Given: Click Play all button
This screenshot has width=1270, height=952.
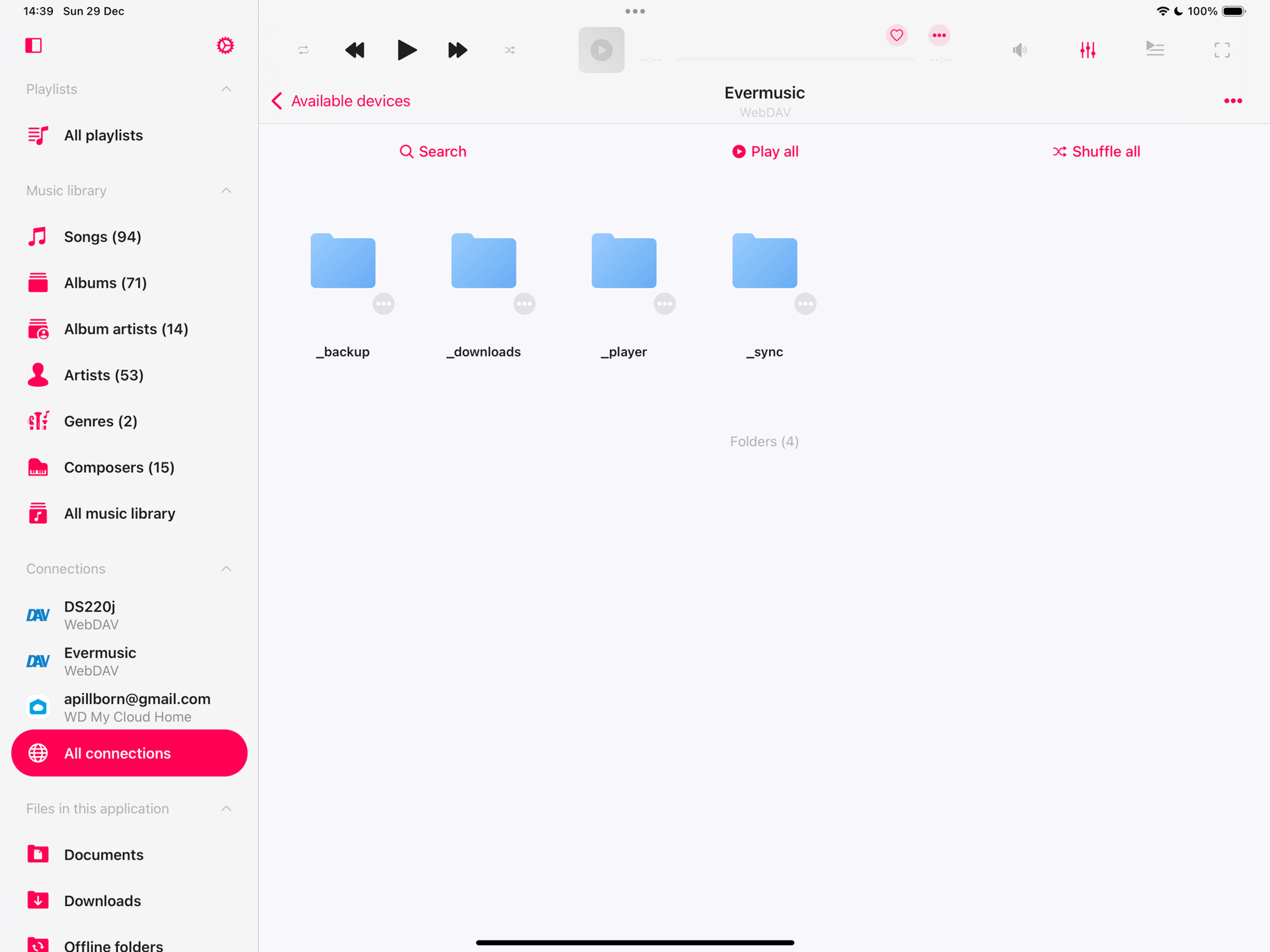Looking at the screenshot, I should tap(765, 151).
